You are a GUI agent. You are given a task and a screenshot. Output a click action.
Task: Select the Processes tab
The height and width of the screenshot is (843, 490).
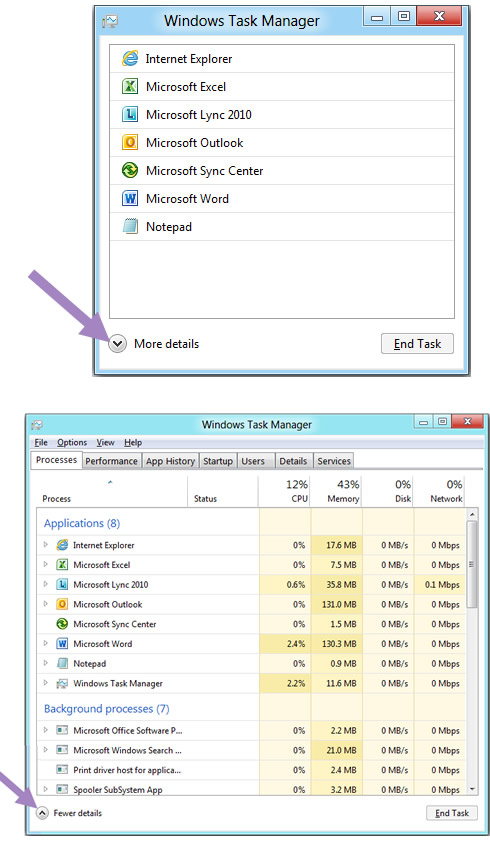coord(56,460)
